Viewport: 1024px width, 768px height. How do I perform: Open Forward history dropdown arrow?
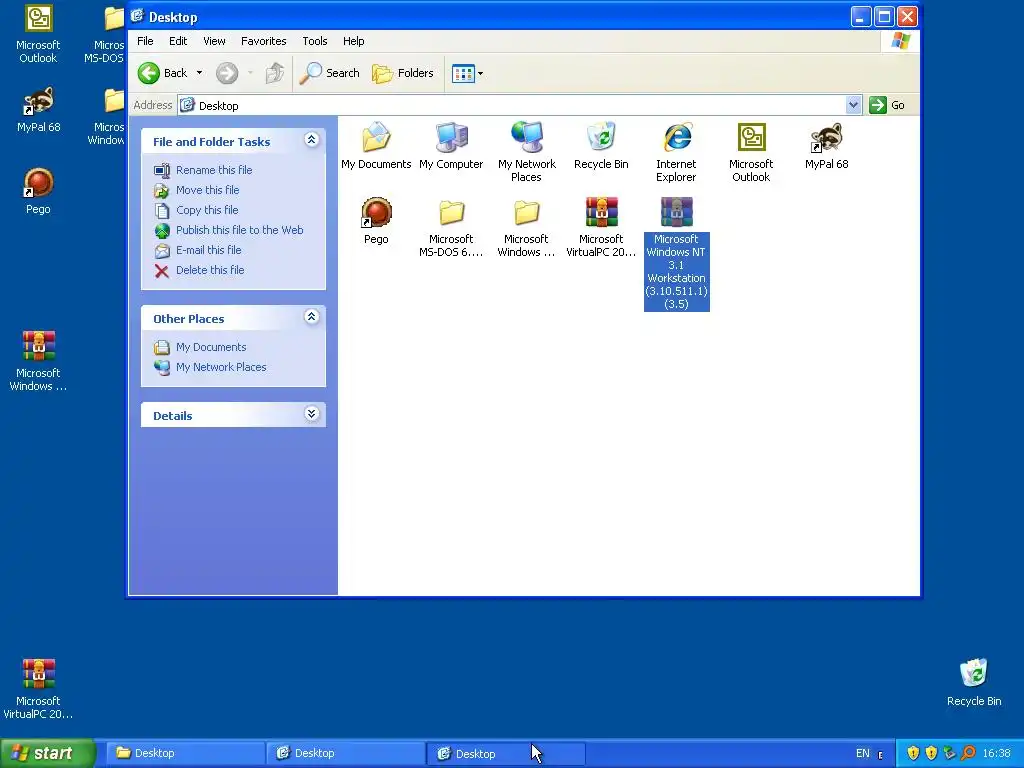[x=250, y=73]
